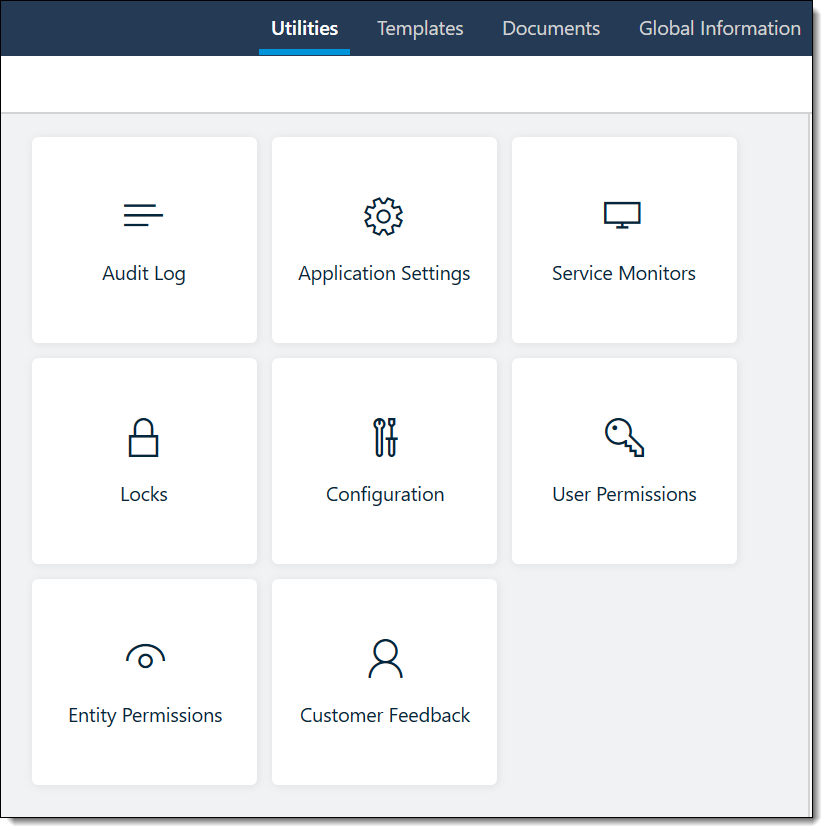Click the Audit Log list icon
Viewport: 828px width, 833px height.
(143, 214)
